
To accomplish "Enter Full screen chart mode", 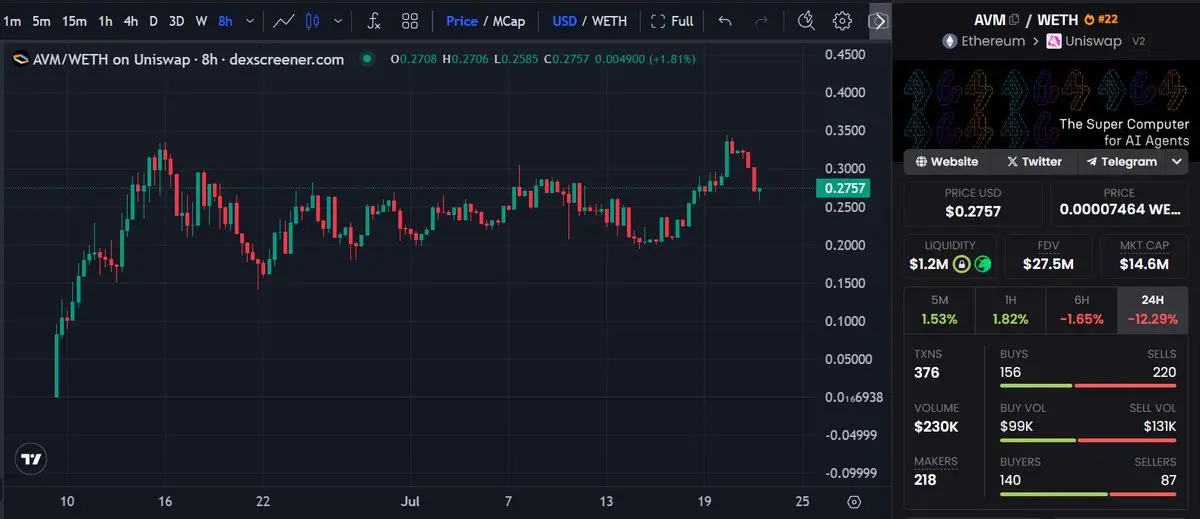I will coord(672,21).
